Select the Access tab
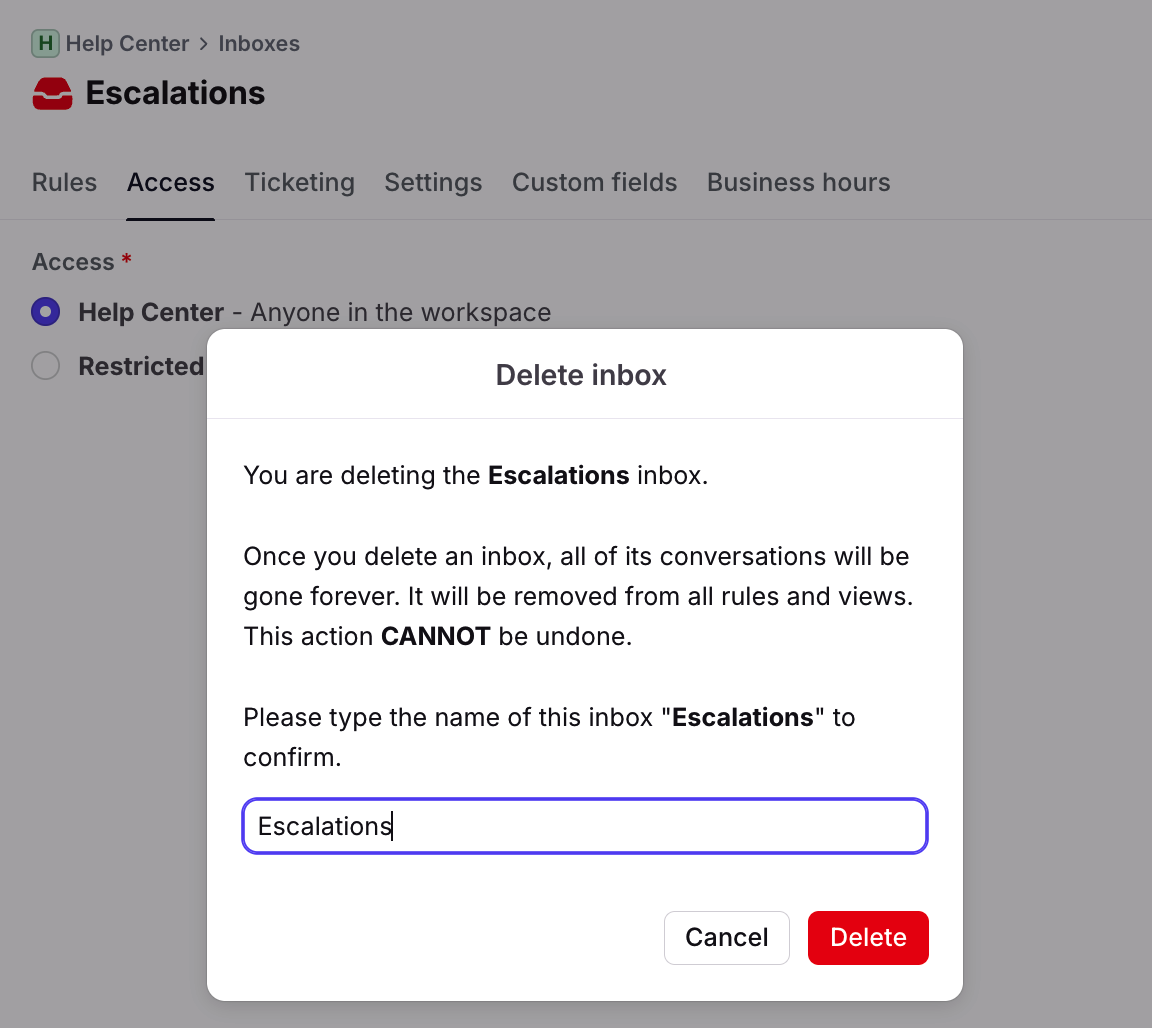The width and height of the screenshot is (1152, 1028). [x=170, y=183]
